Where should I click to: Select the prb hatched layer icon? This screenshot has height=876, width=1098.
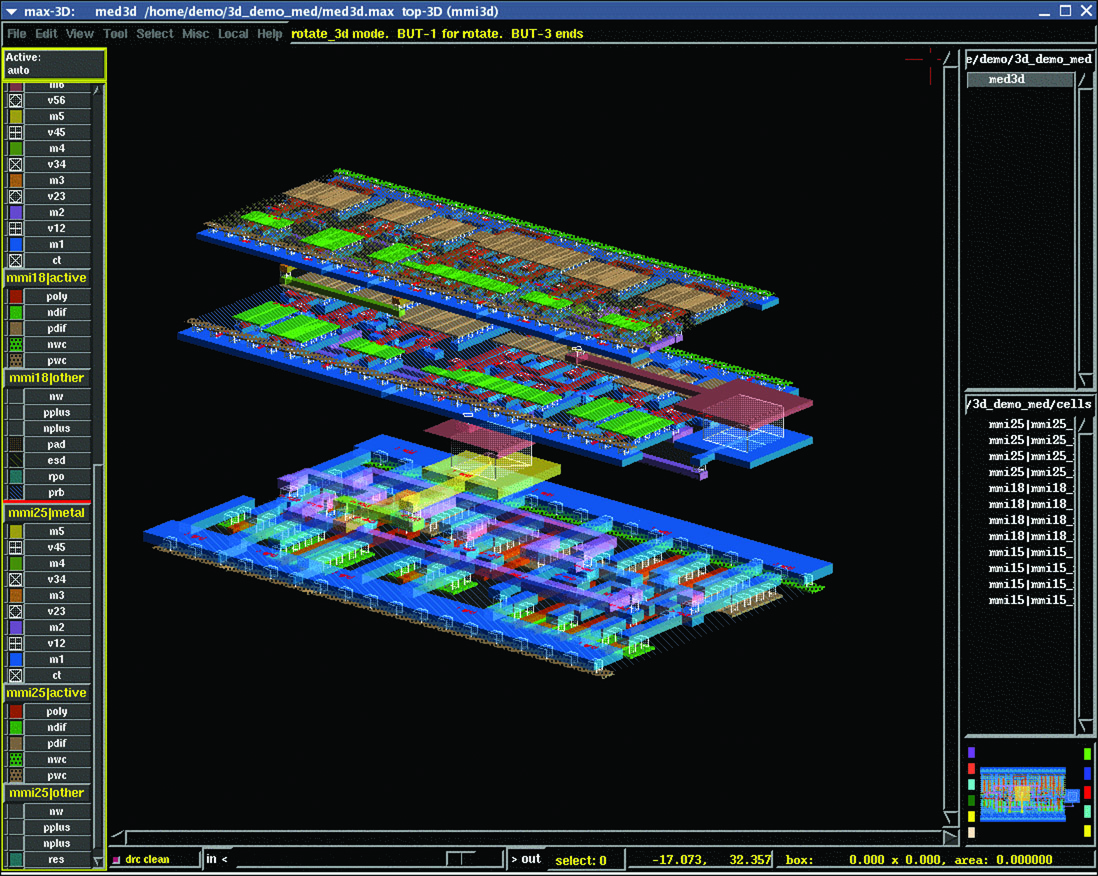[x=15, y=493]
